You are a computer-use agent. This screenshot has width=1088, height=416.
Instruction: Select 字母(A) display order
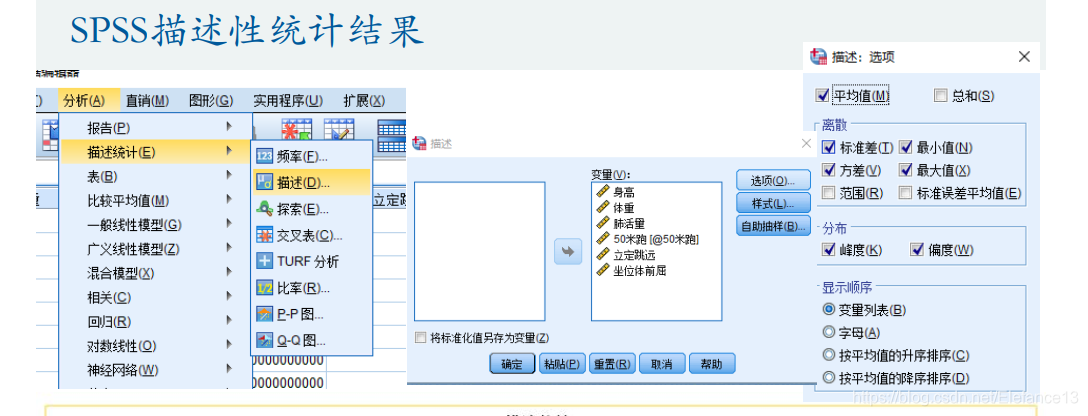828,332
